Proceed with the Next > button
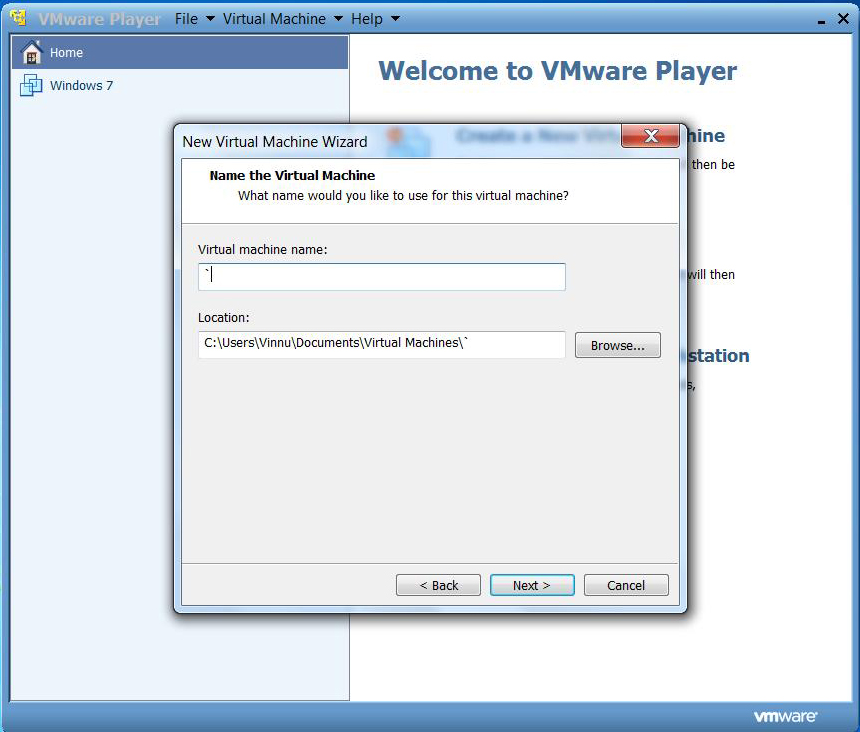 coord(532,585)
